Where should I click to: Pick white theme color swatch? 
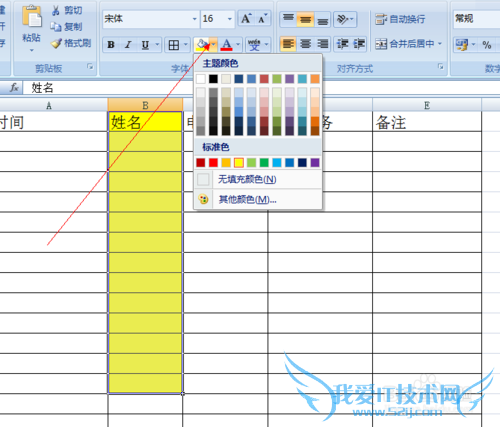coord(201,79)
